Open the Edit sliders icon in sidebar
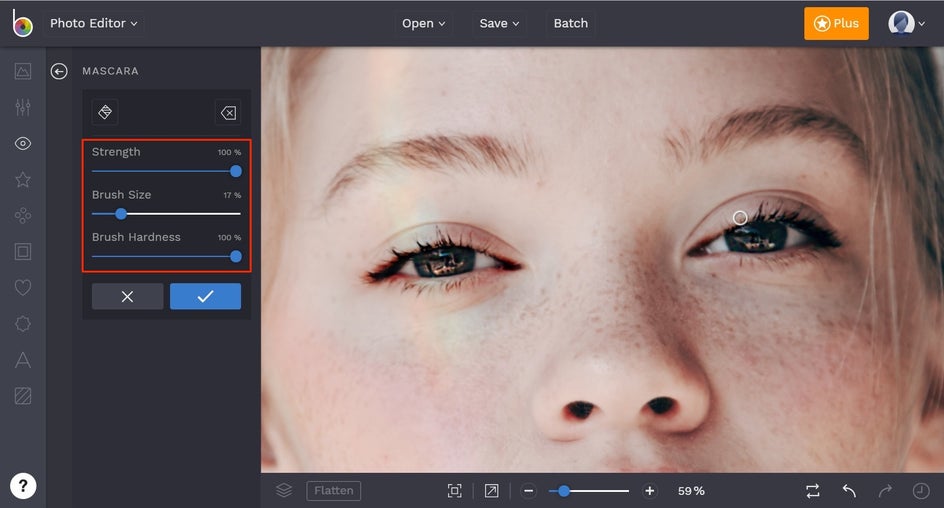 (x=23, y=108)
